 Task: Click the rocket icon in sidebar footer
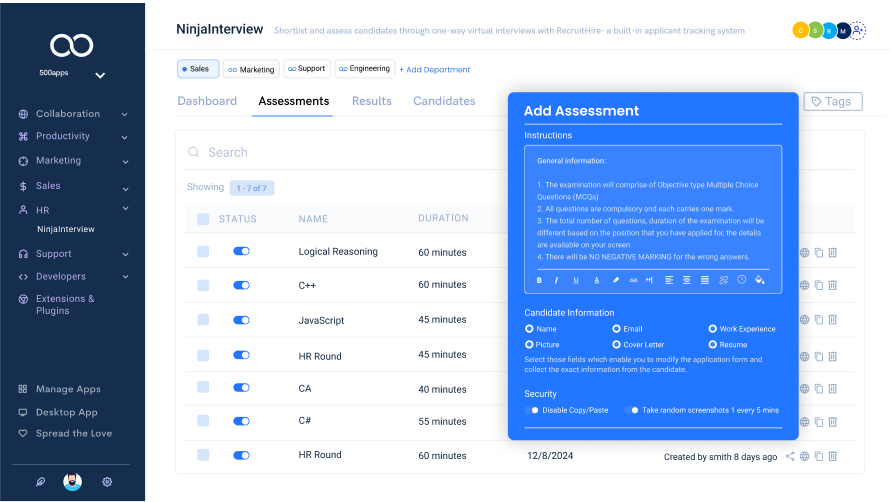(40, 482)
